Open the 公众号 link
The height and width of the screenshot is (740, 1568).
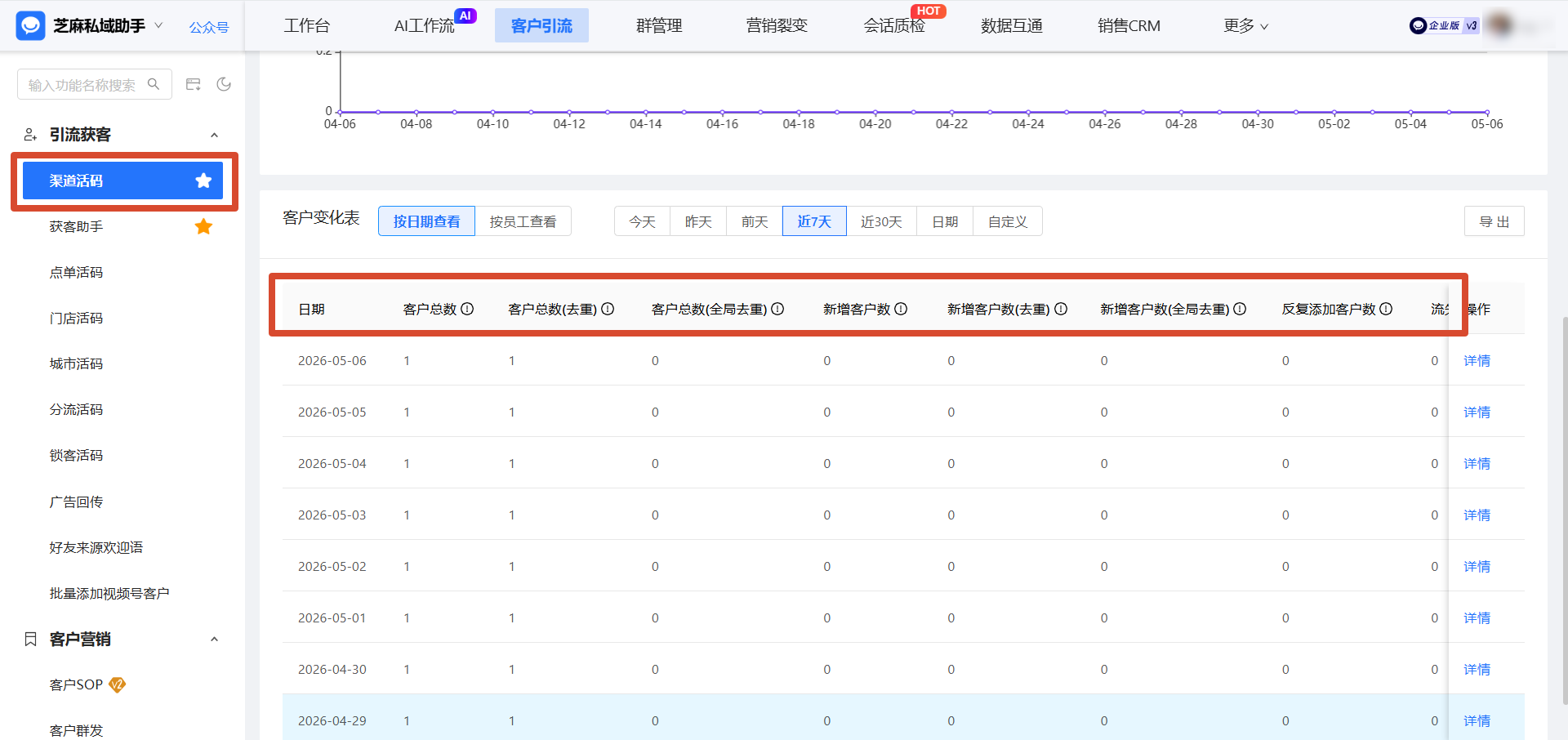209,27
